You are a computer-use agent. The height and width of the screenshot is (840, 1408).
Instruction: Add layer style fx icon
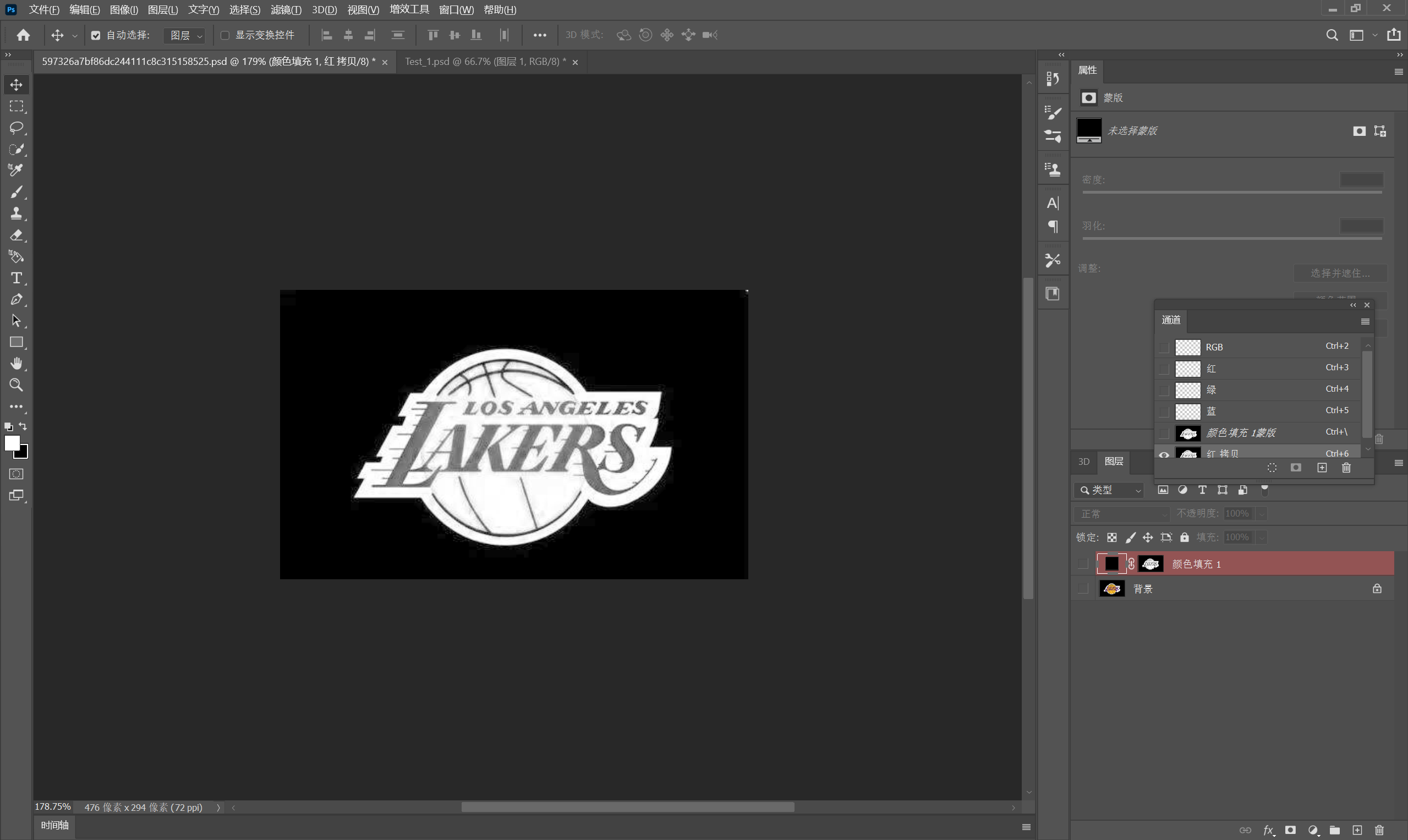tap(1268, 830)
